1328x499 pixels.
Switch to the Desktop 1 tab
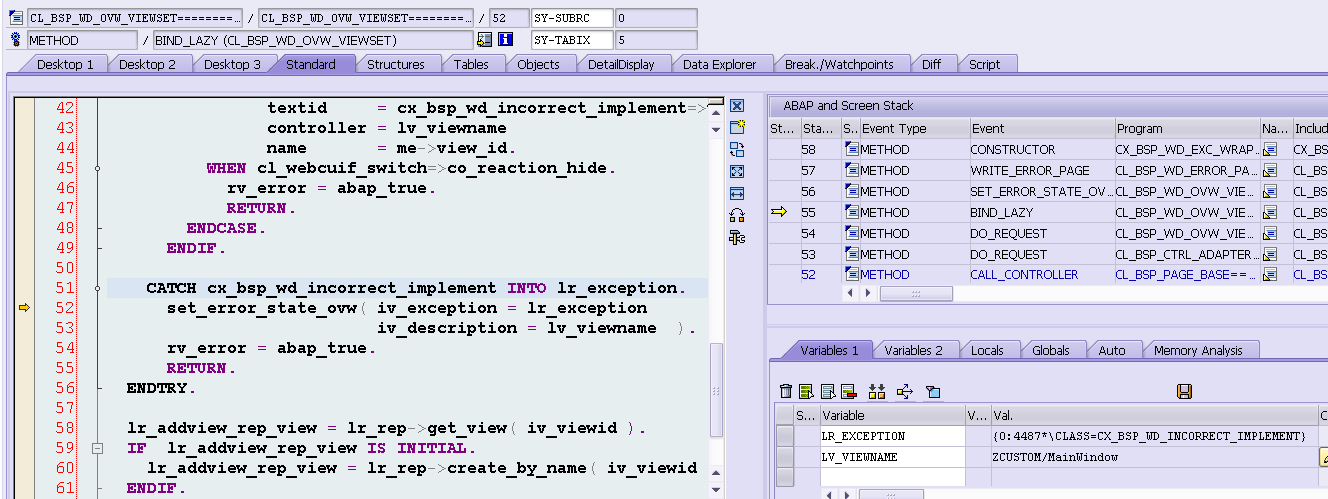[x=65, y=64]
